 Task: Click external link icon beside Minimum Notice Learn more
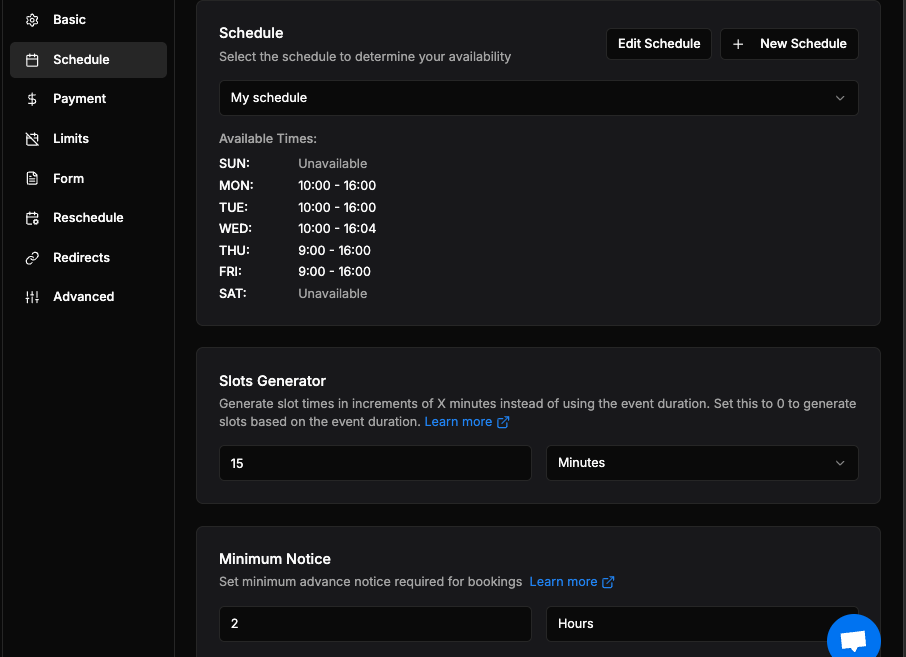click(608, 582)
